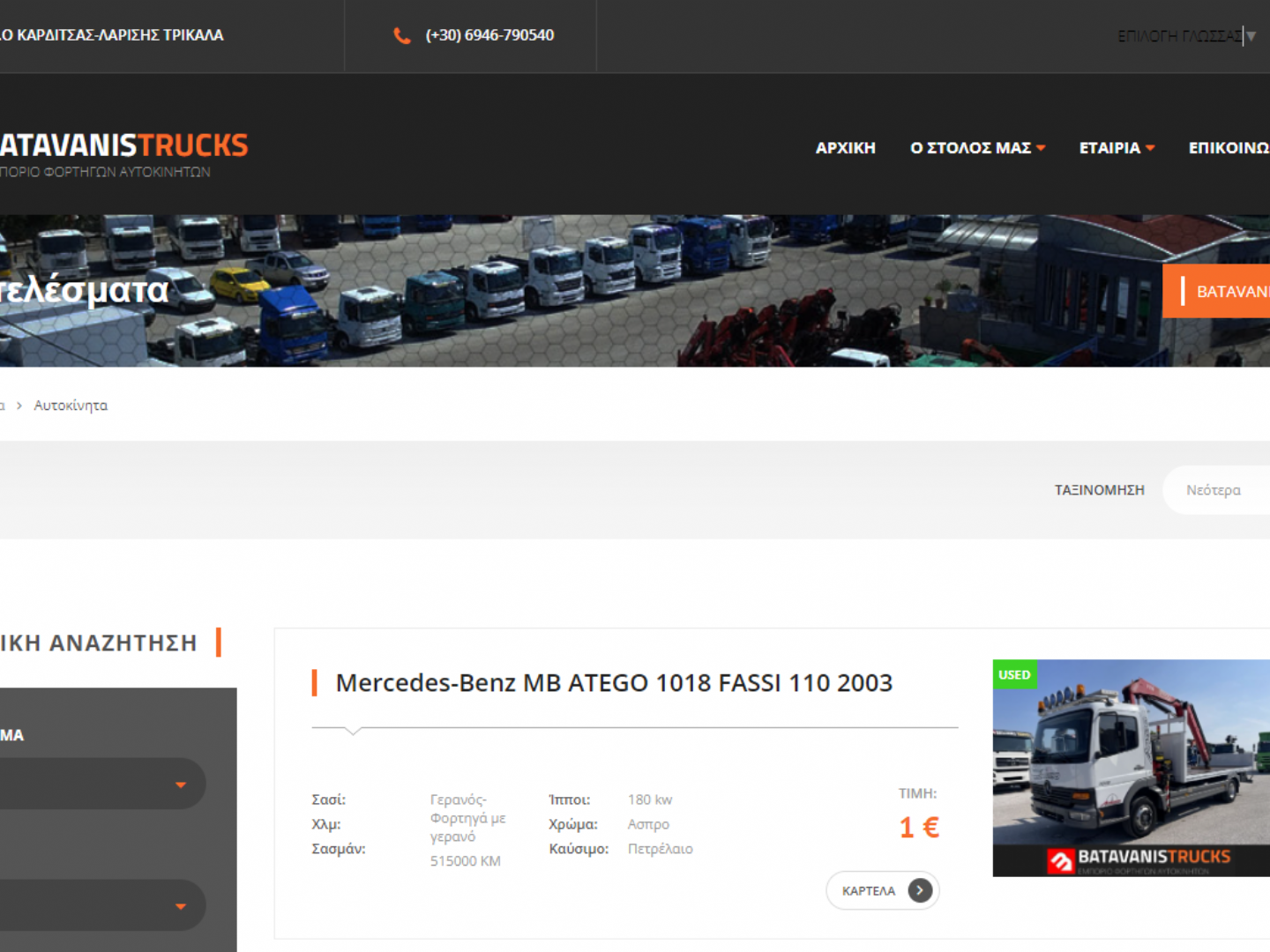Click the arrow icon in ΚΑΡΤΕΛΑ button

920,890
